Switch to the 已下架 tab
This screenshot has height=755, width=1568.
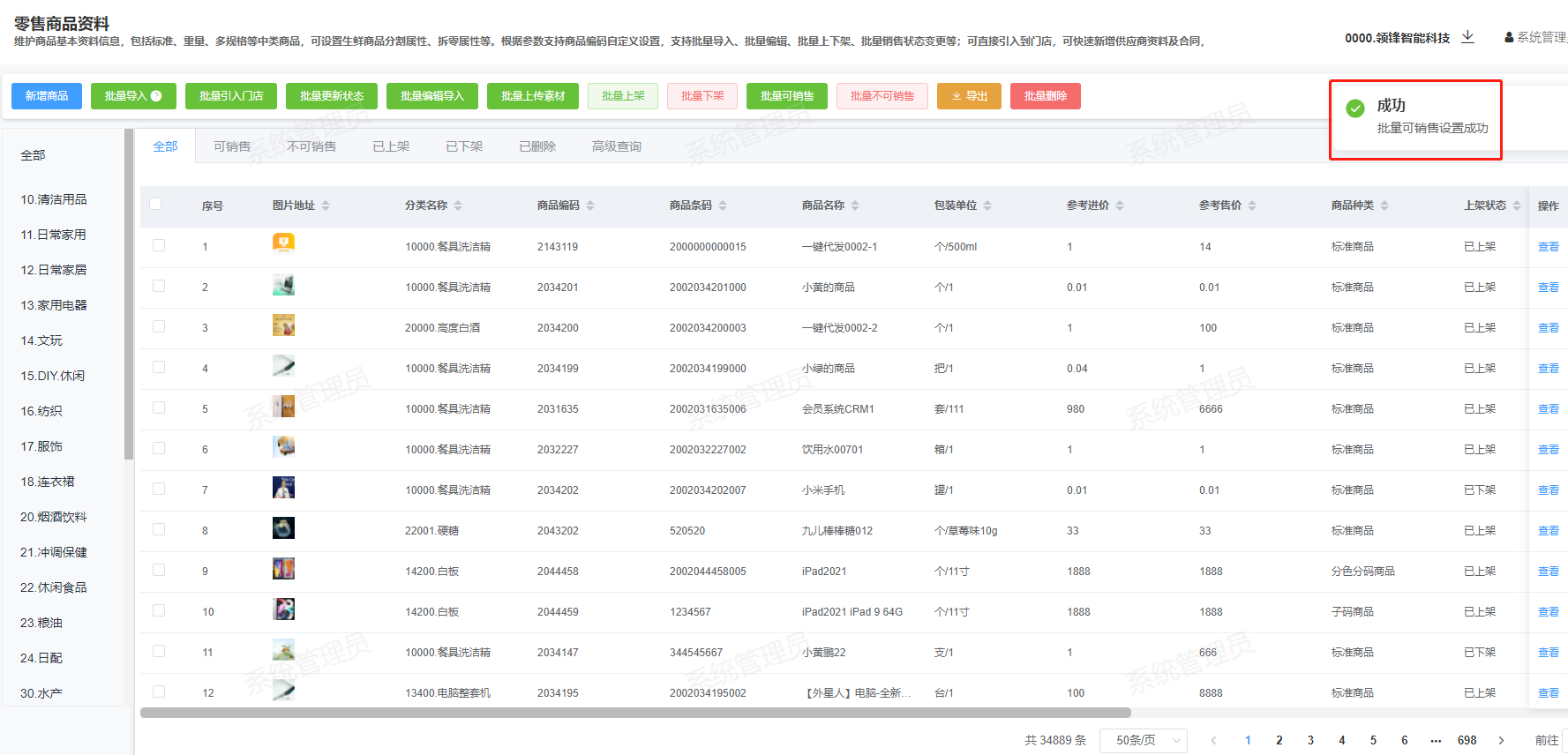pyautogui.click(x=464, y=146)
